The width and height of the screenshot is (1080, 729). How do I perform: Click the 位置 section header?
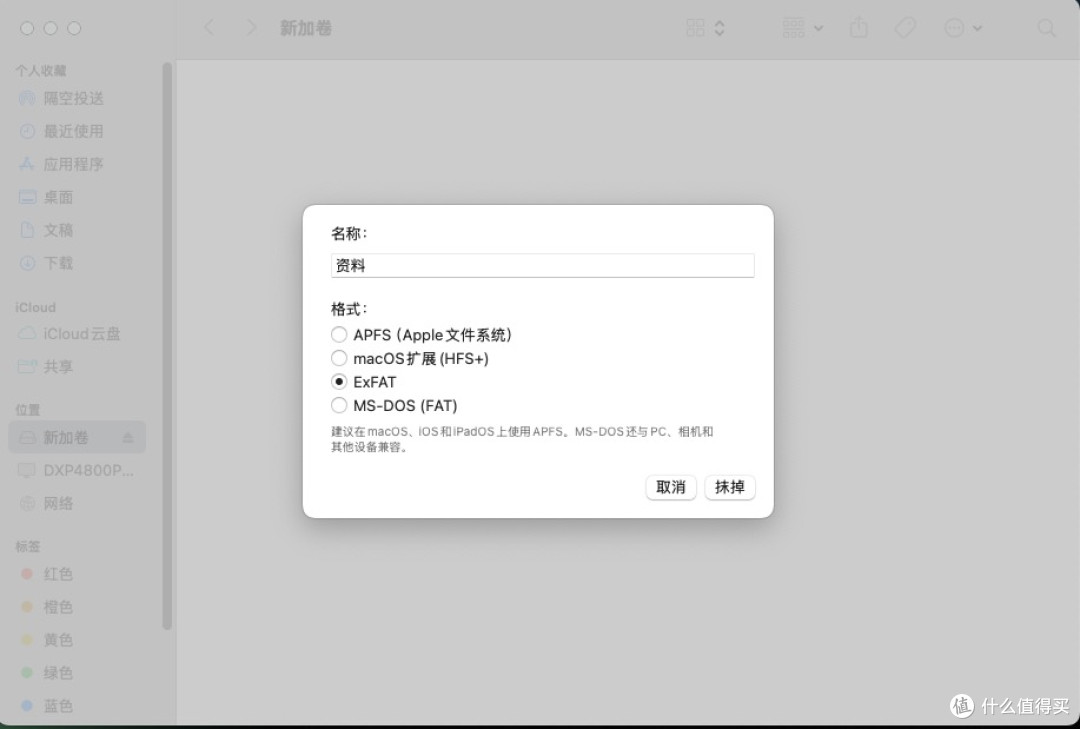tap(28, 409)
